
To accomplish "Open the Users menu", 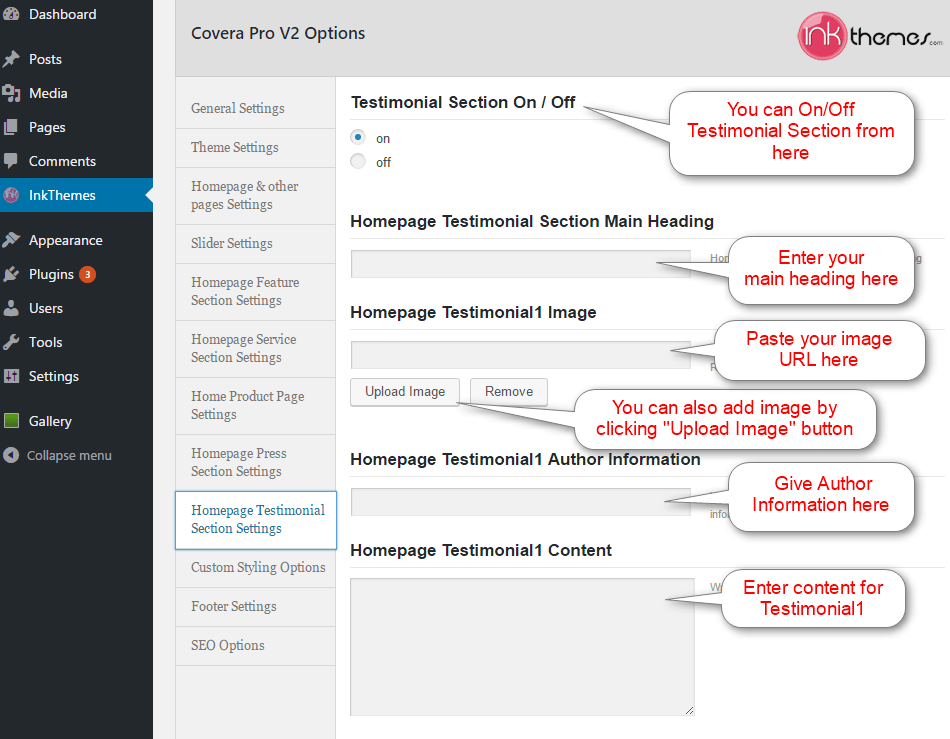I will pyautogui.click(x=76, y=308).
